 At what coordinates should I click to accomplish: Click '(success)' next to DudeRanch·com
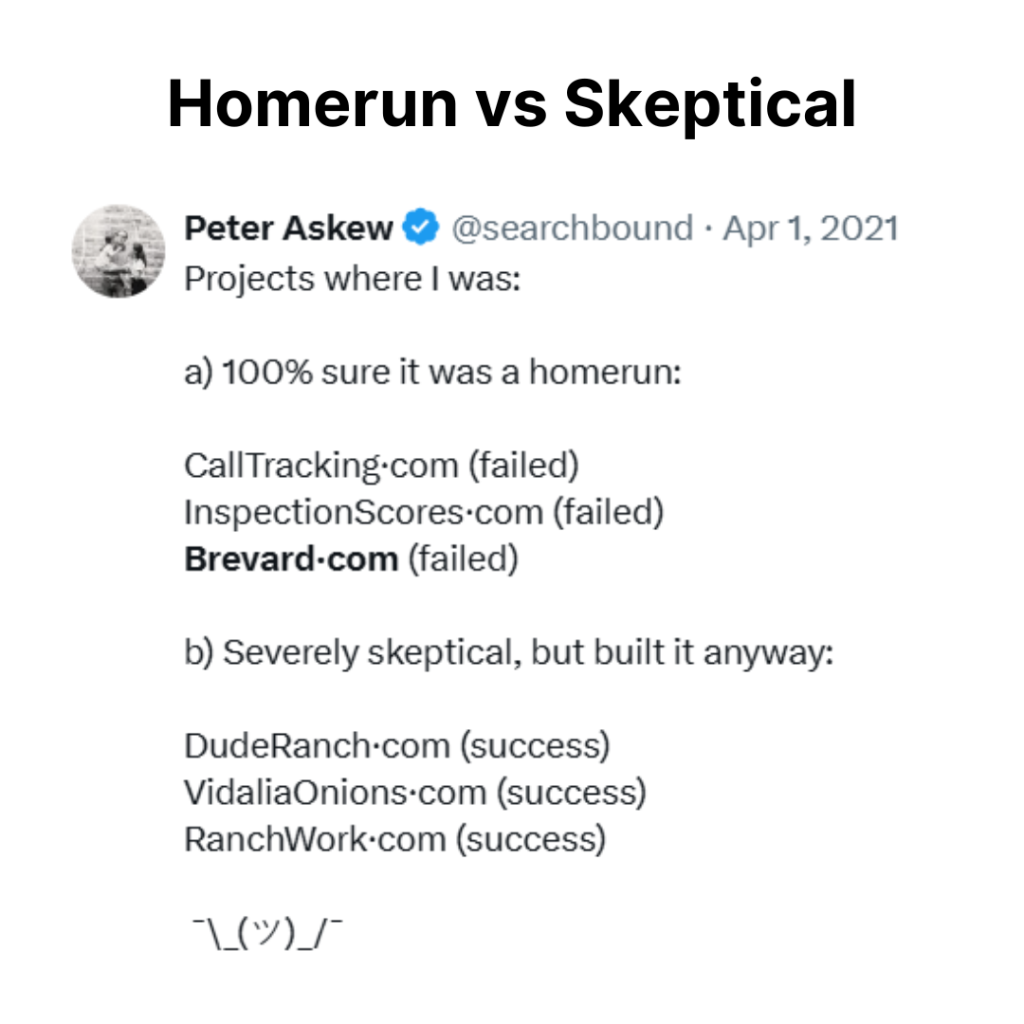click(536, 746)
